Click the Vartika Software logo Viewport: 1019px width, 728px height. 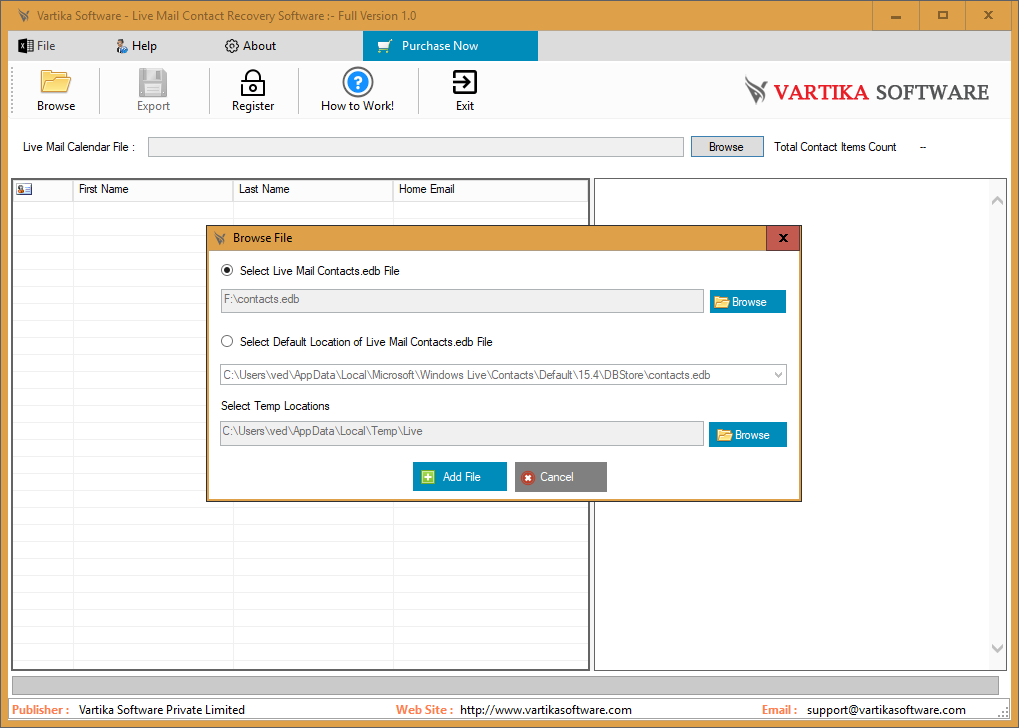click(x=866, y=91)
